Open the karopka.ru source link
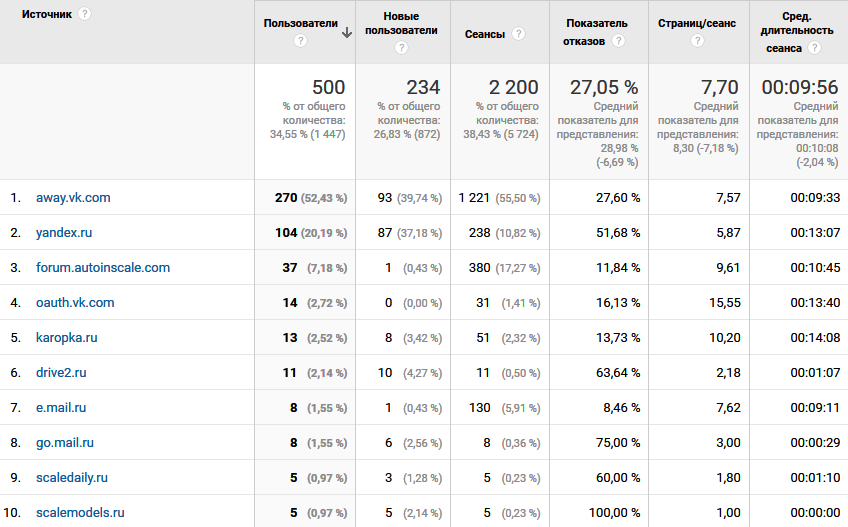The height and width of the screenshot is (527, 848). point(67,338)
